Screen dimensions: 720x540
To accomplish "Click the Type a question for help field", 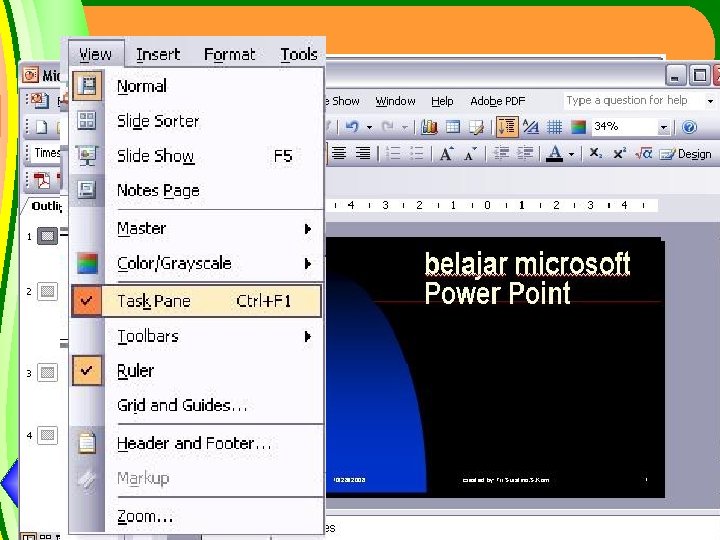I will 633,101.
